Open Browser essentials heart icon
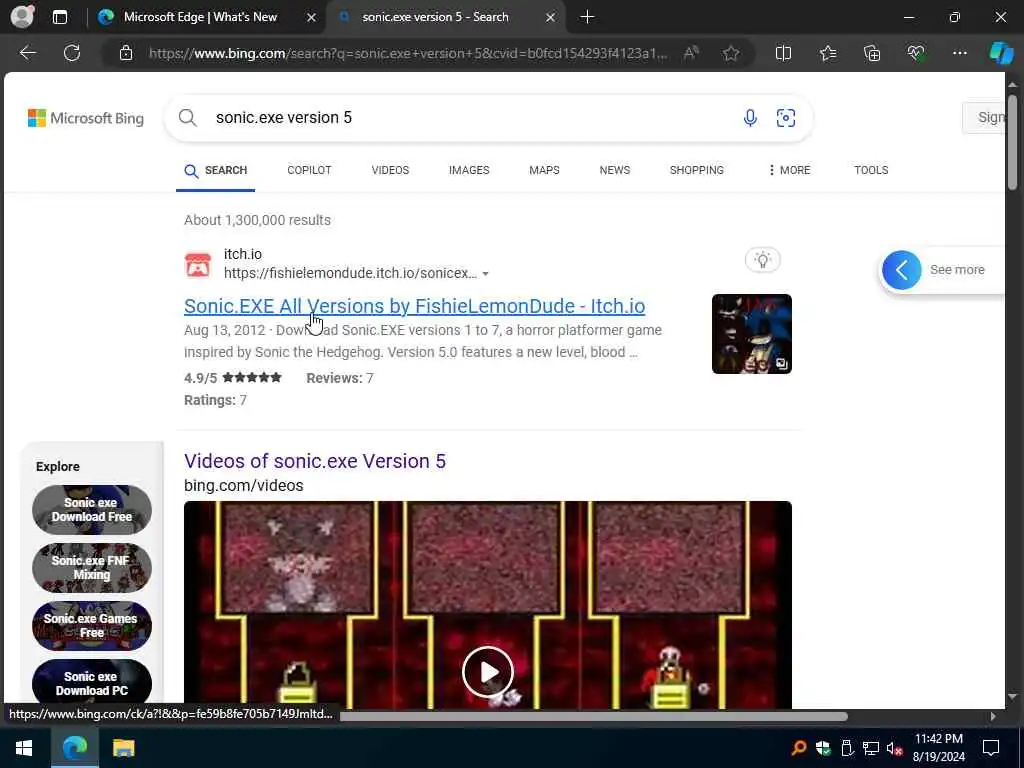Viewport: 1024px width, 768px height. pyautogui.click(x=916, y=53)
